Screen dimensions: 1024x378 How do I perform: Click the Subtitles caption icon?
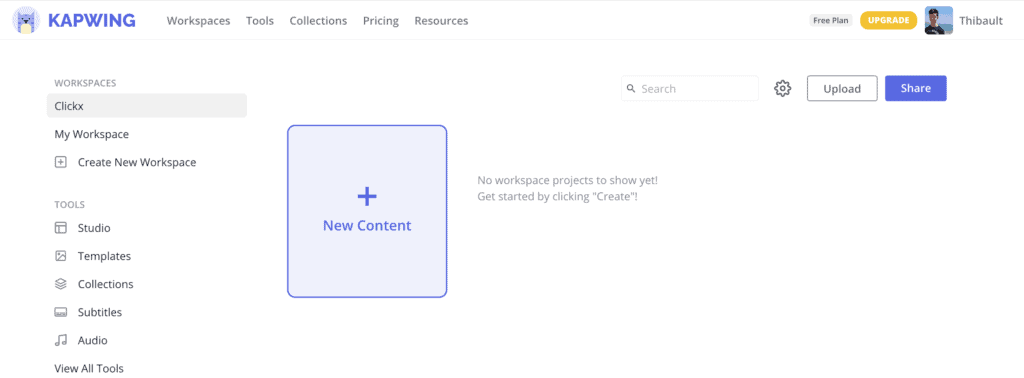(x=61, y=312)
